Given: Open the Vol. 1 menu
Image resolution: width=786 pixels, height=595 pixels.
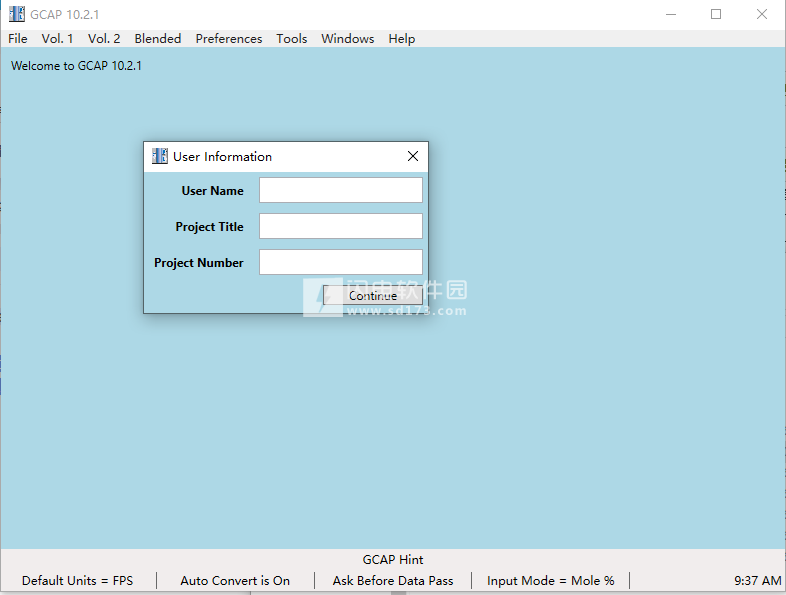Looking at the screenshot, I should pos(57,39).
